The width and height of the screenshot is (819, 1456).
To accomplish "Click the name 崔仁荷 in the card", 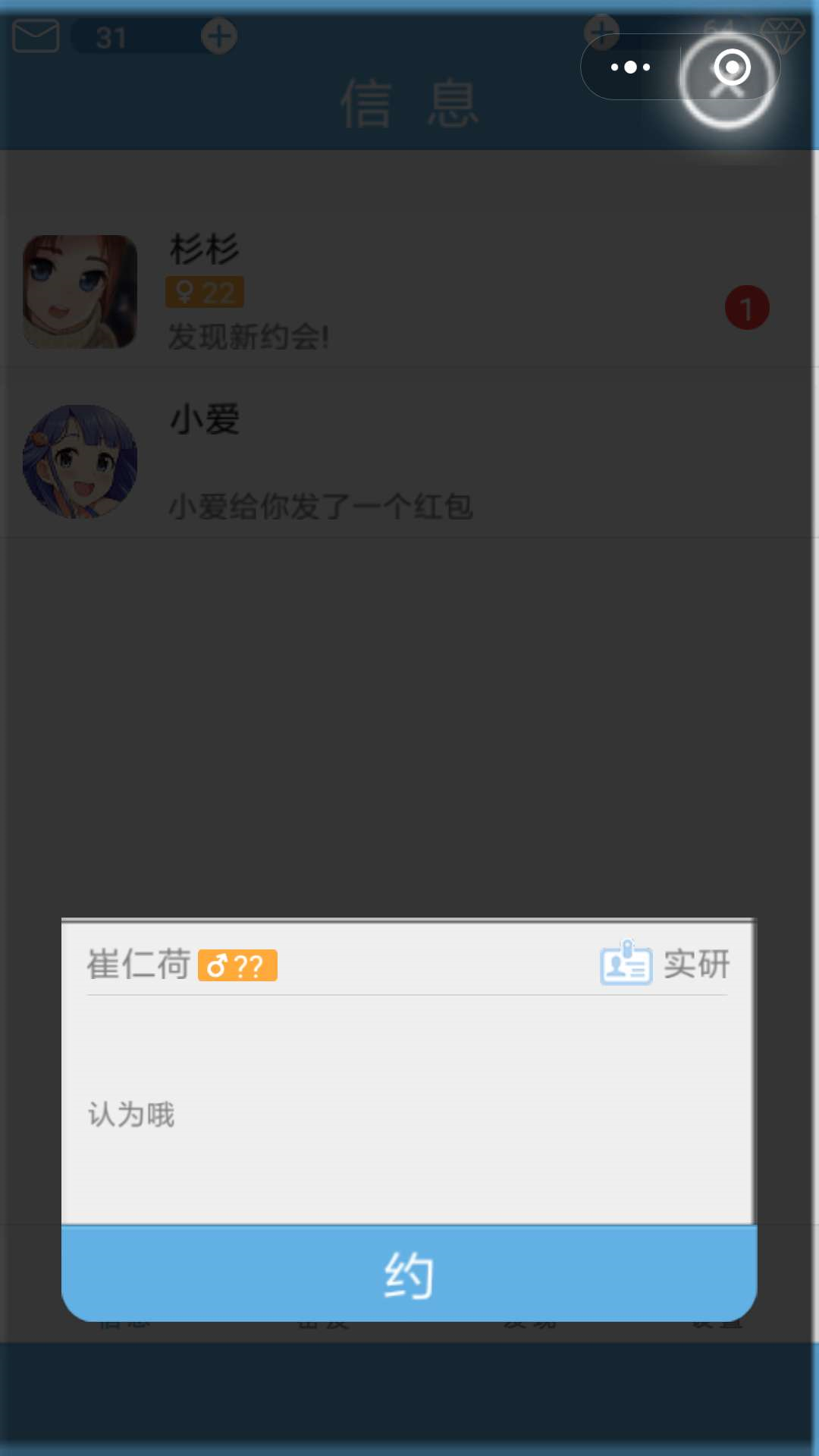I will [138, 965].
